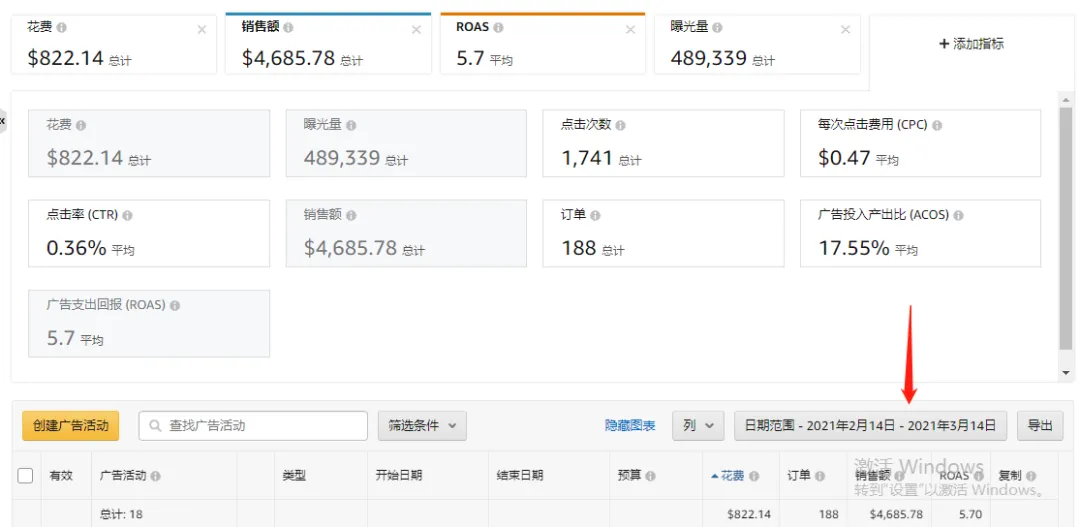Click info icon next to 点击率 (CTR)
Viewport: 1080px width, 527px height.
(x=127, y=216)
